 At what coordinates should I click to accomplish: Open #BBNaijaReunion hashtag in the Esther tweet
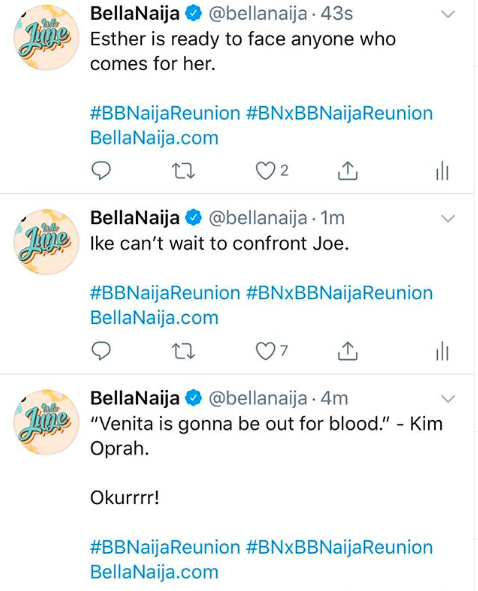pos(165,114)
